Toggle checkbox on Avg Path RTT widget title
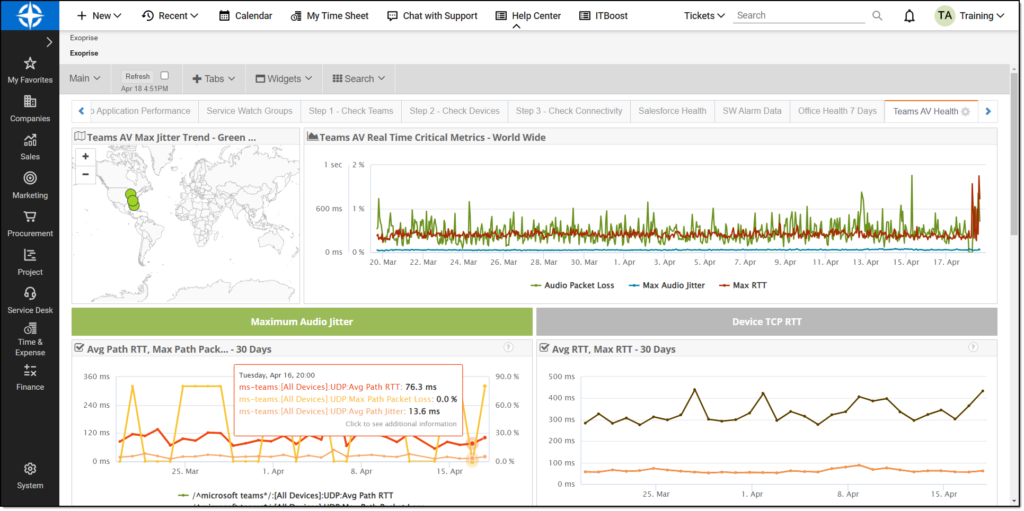 click(79, 348)
